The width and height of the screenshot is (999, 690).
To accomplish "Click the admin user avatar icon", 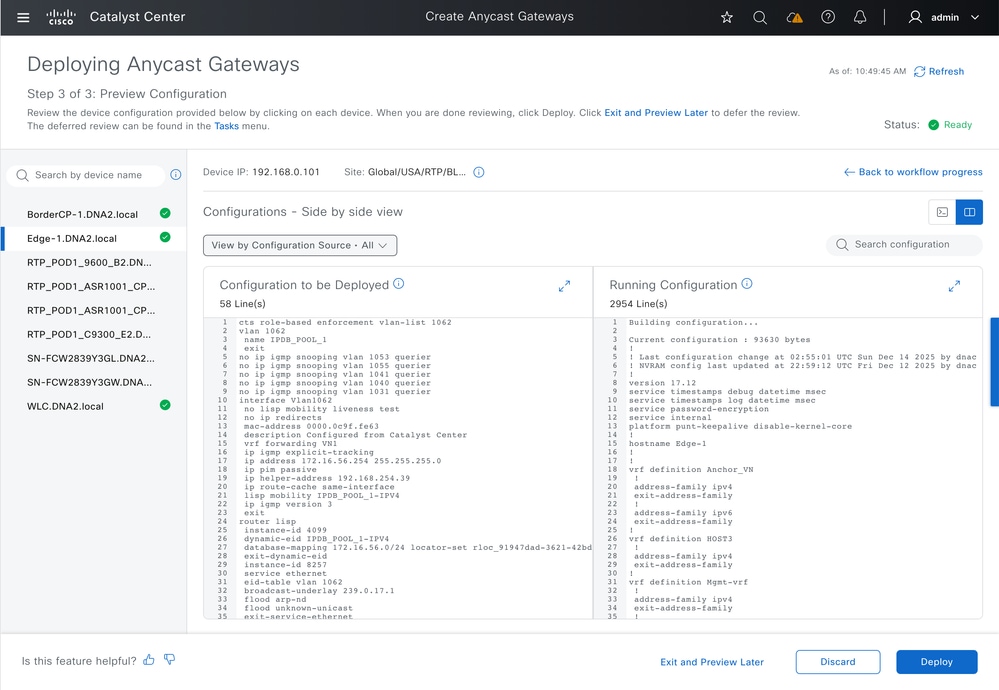I will point(915,17).
